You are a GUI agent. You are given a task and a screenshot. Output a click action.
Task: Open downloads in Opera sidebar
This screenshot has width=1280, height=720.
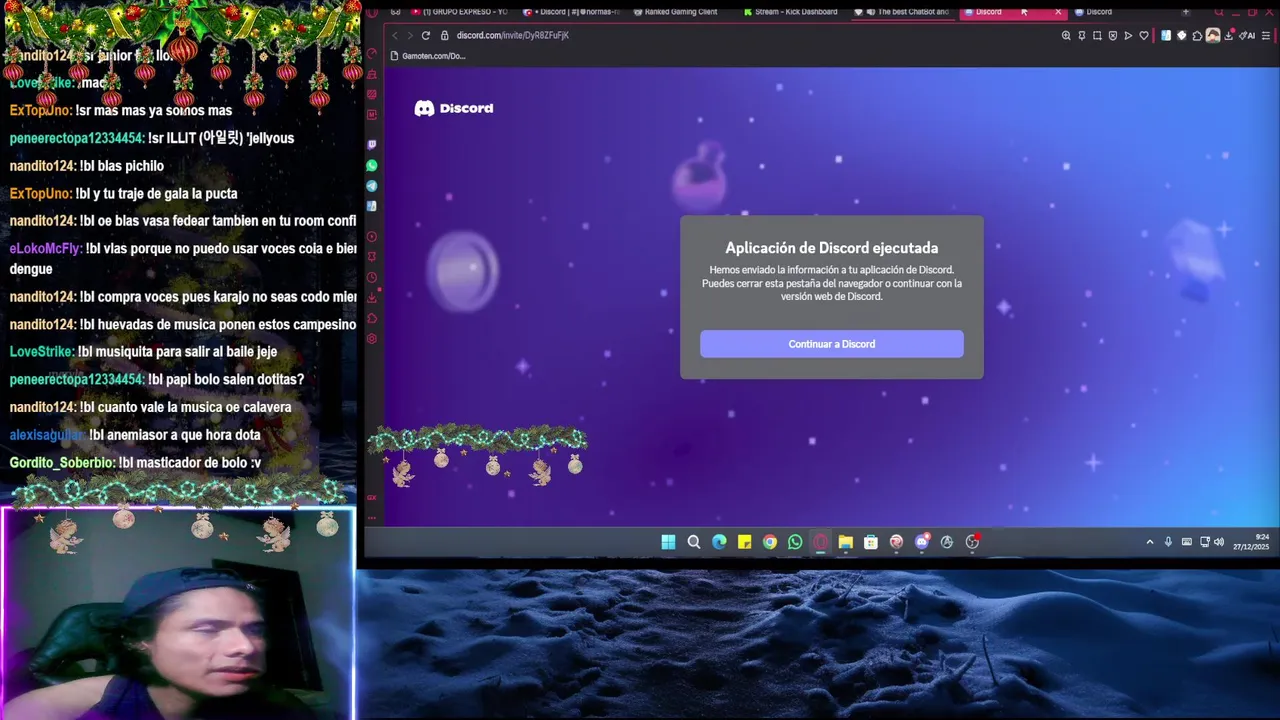pos(372,297)
